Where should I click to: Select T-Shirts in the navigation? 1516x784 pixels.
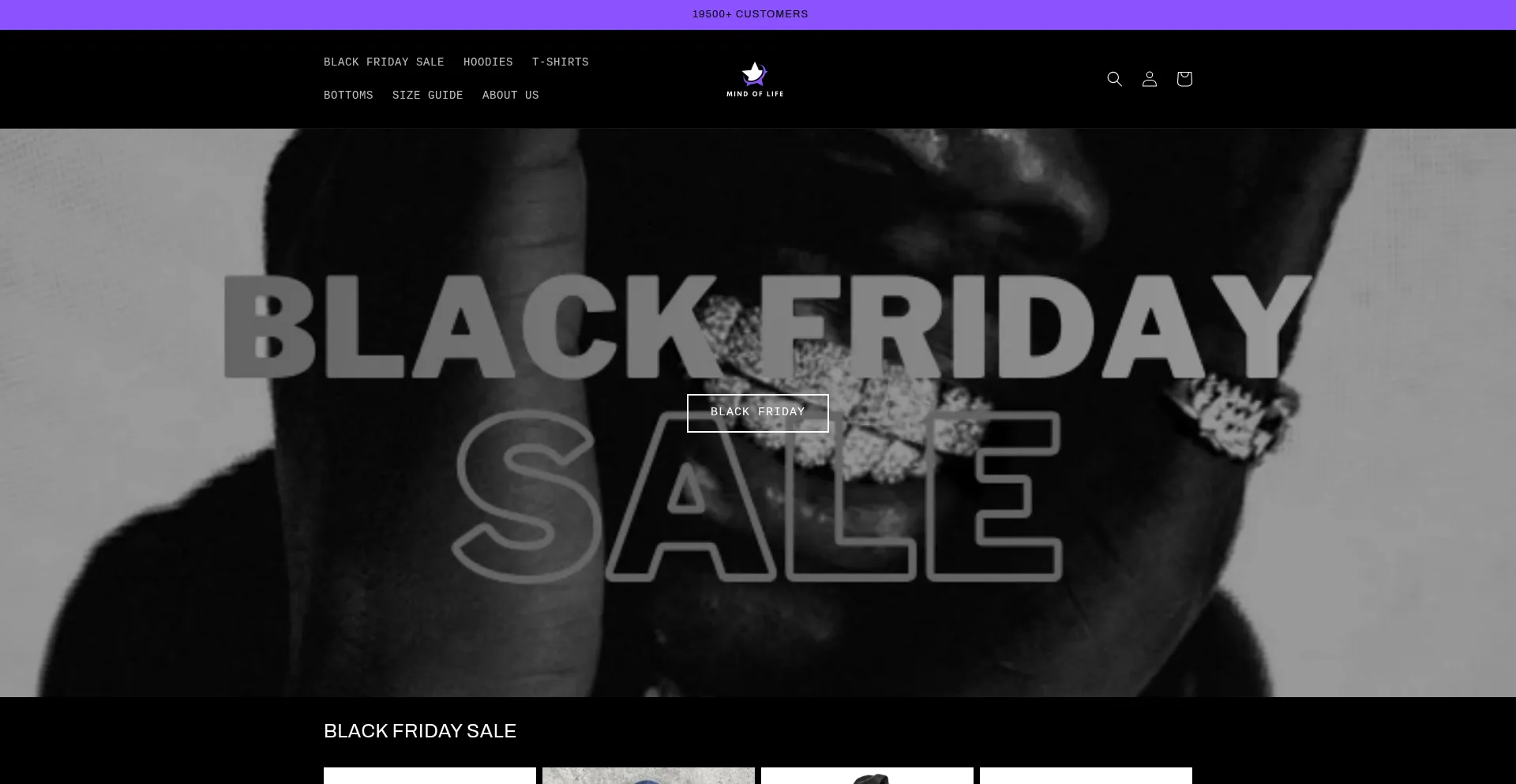pos(560,62)
